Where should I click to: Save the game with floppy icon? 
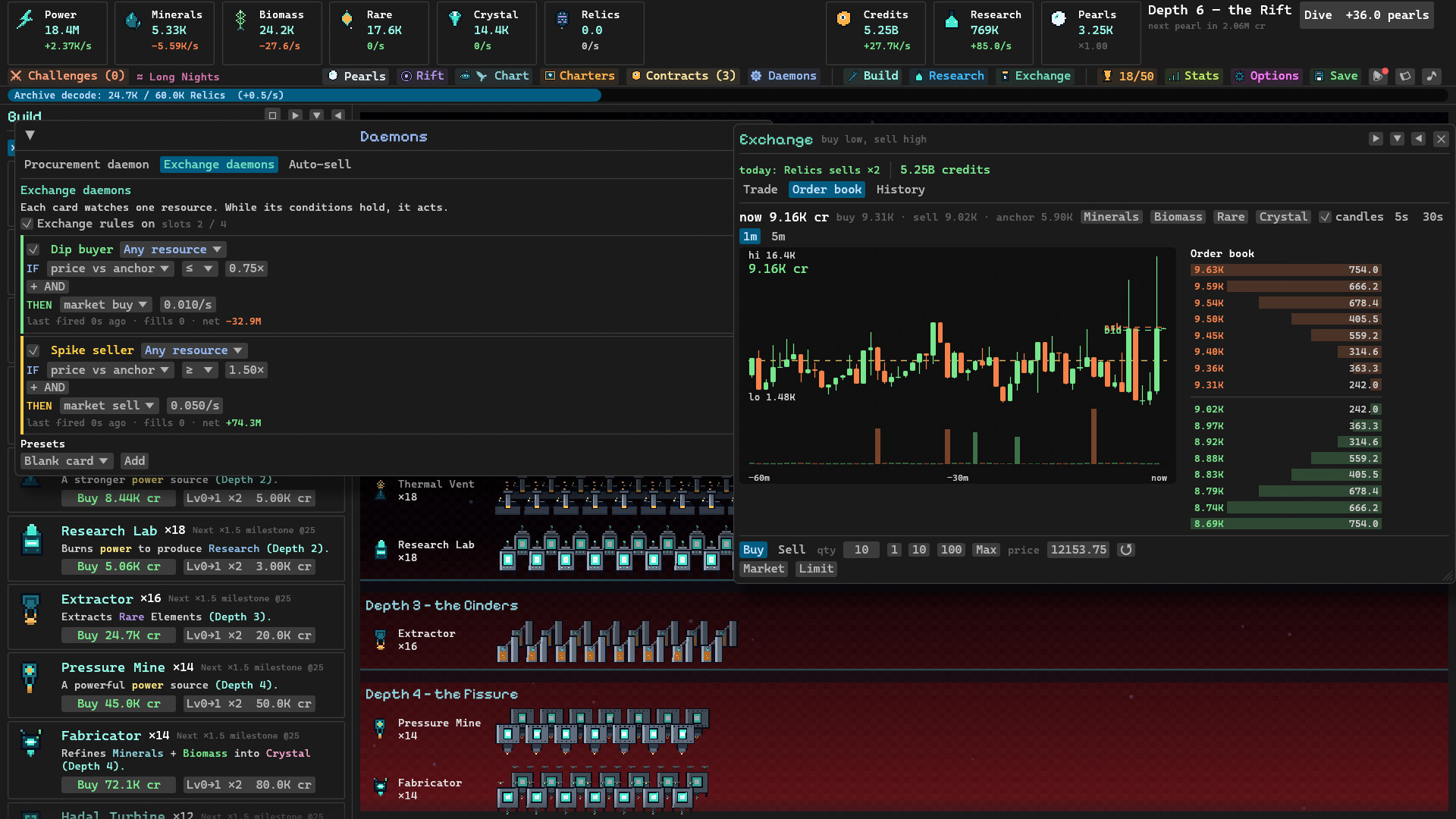1336,76
